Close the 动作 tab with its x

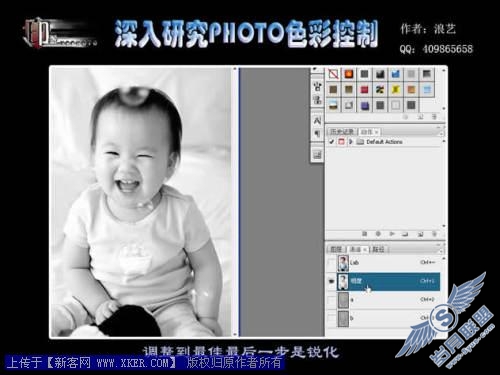tap(376, 132)
